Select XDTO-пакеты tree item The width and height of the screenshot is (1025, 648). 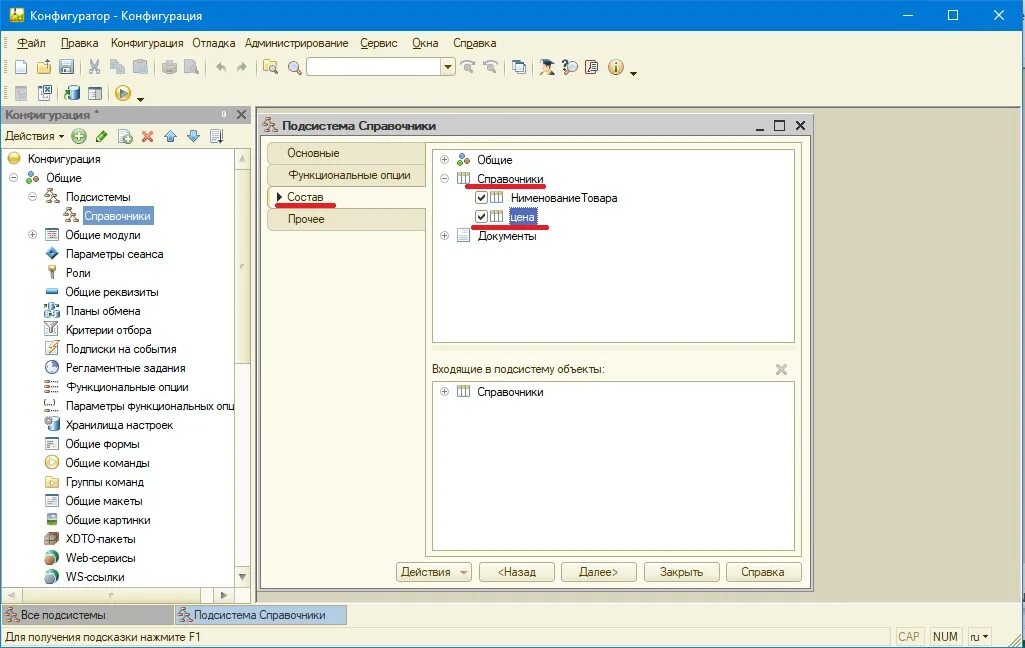[101, 539]
